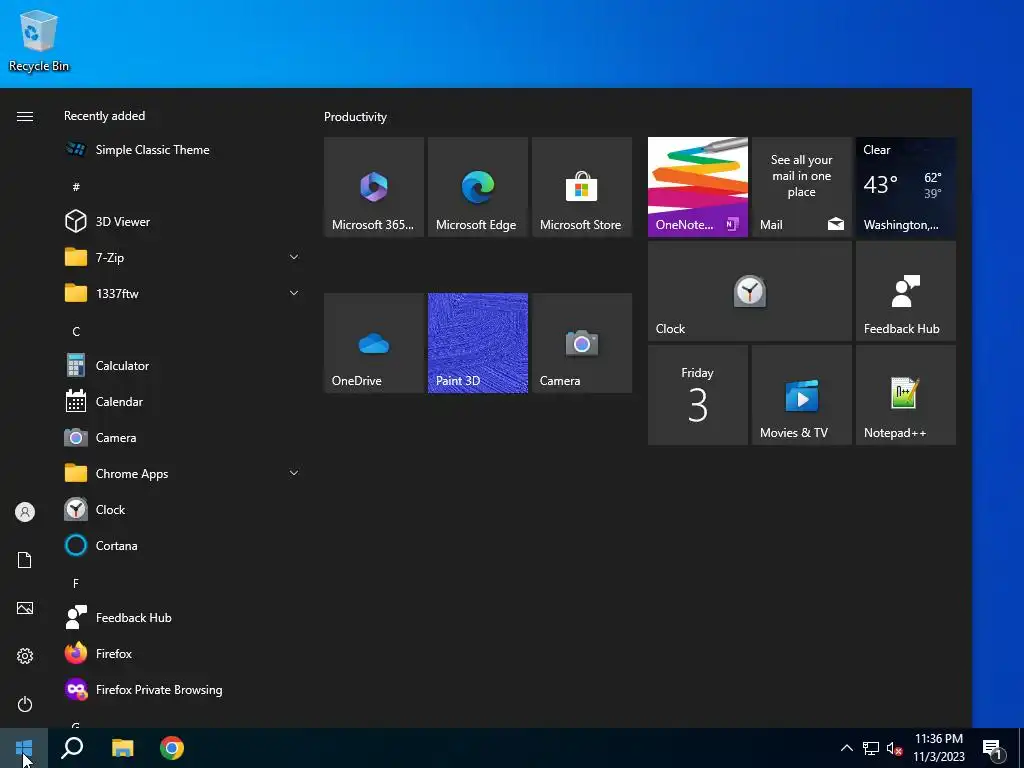Open Documents from the Start sidebar
This screenshot has height=768, width=1024.
pyautogui.click(x=25, y=560)
